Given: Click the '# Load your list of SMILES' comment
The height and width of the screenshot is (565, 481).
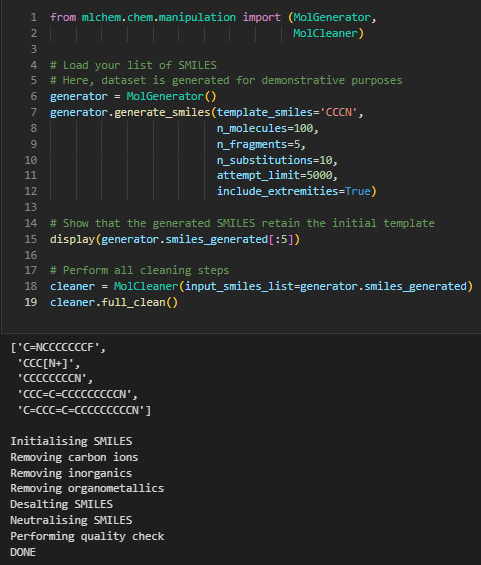Looking at the screenshot, I should [x=133, y=65].
